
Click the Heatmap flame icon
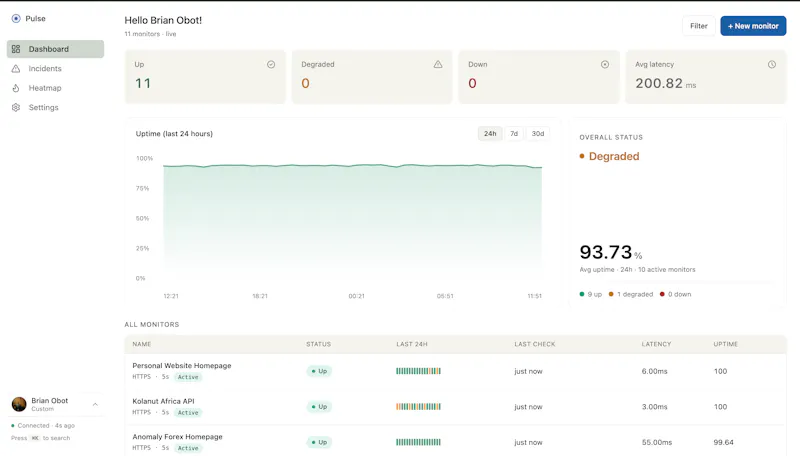pyautogui.click(x=16, y=88)
